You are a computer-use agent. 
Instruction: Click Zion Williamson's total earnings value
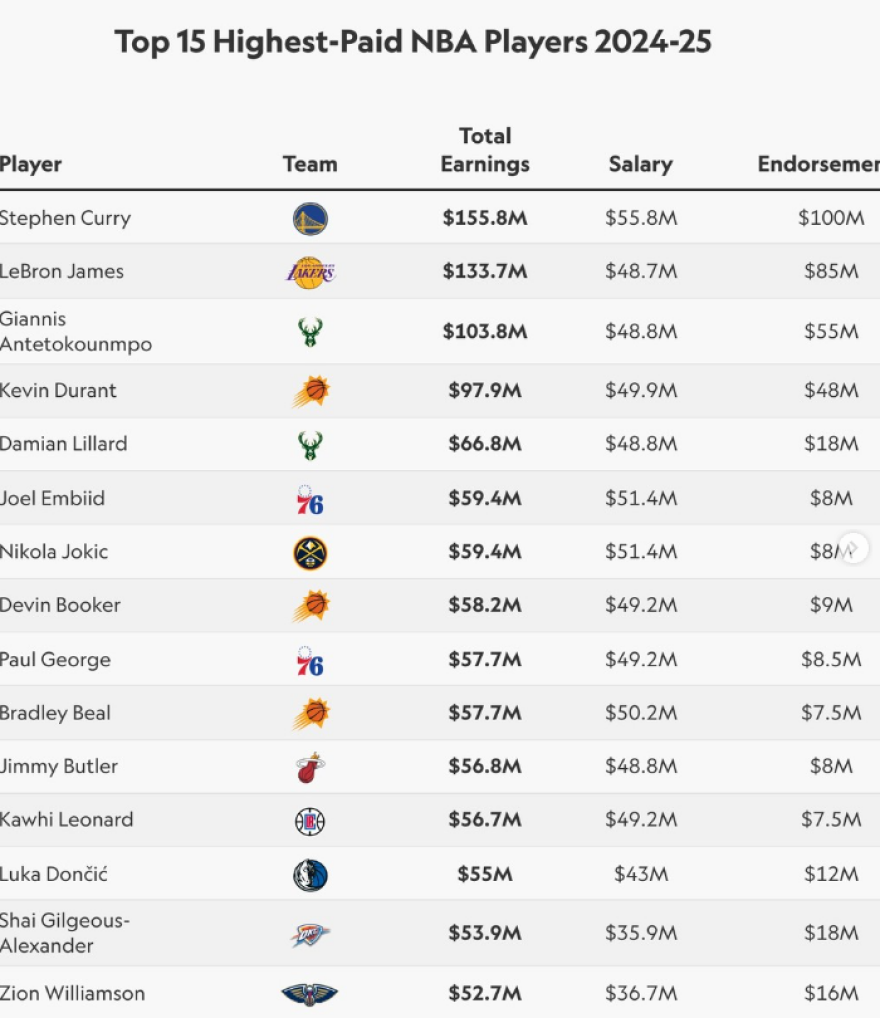point(485,994)
